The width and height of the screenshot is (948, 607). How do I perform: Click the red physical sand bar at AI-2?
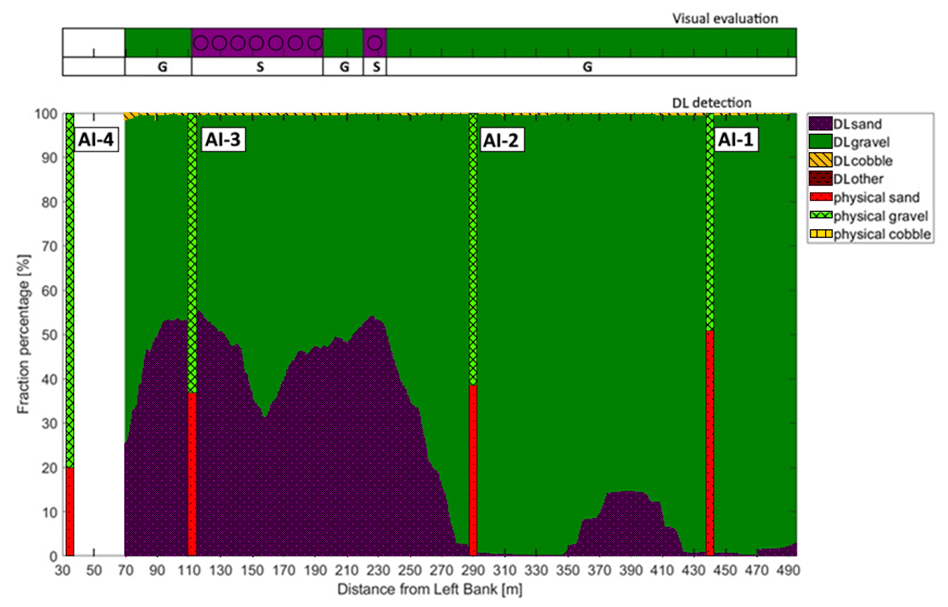[x=473, y=470]
